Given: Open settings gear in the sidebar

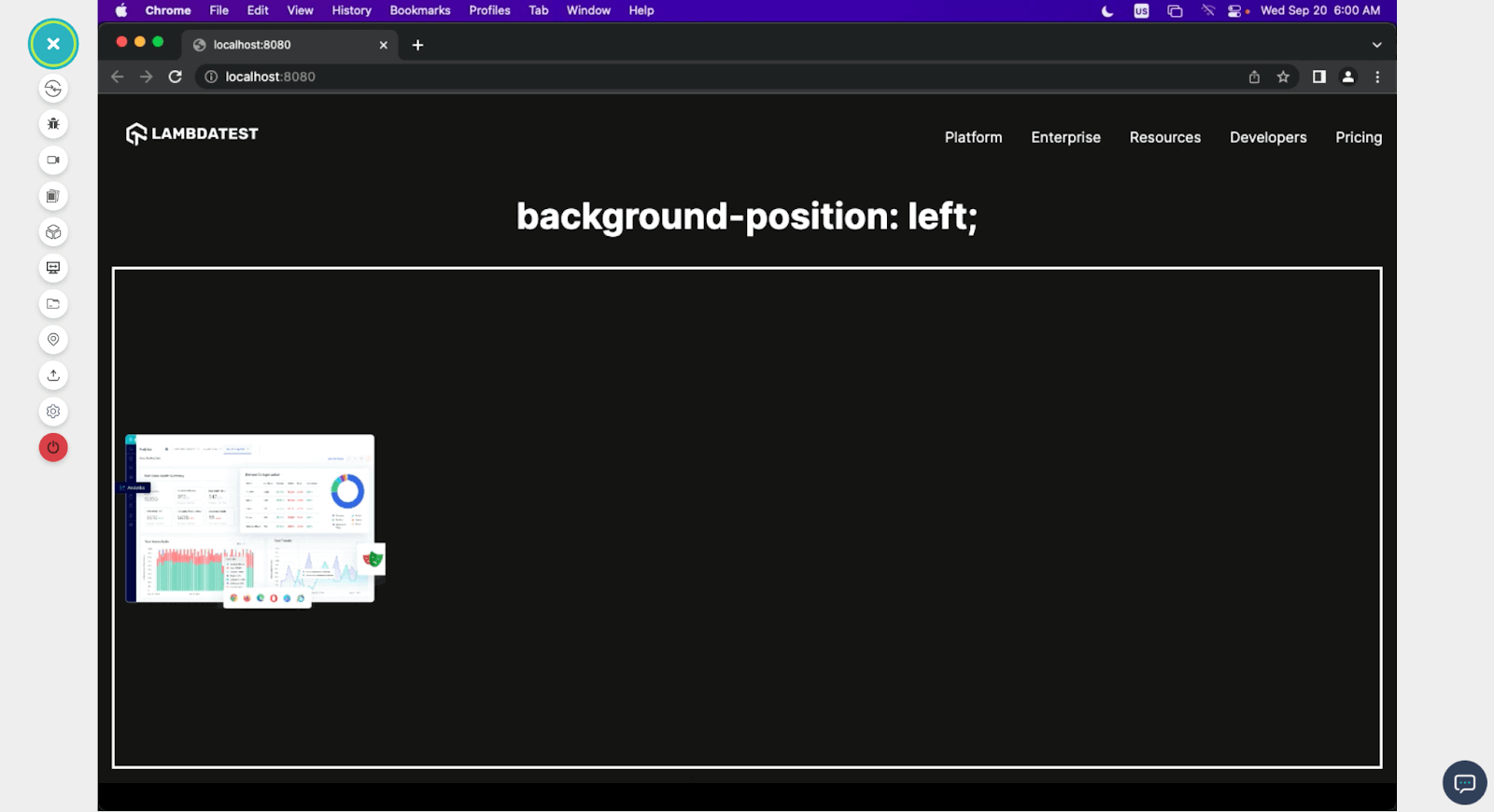Looking at the screenshot, I should tap(53, 412).
